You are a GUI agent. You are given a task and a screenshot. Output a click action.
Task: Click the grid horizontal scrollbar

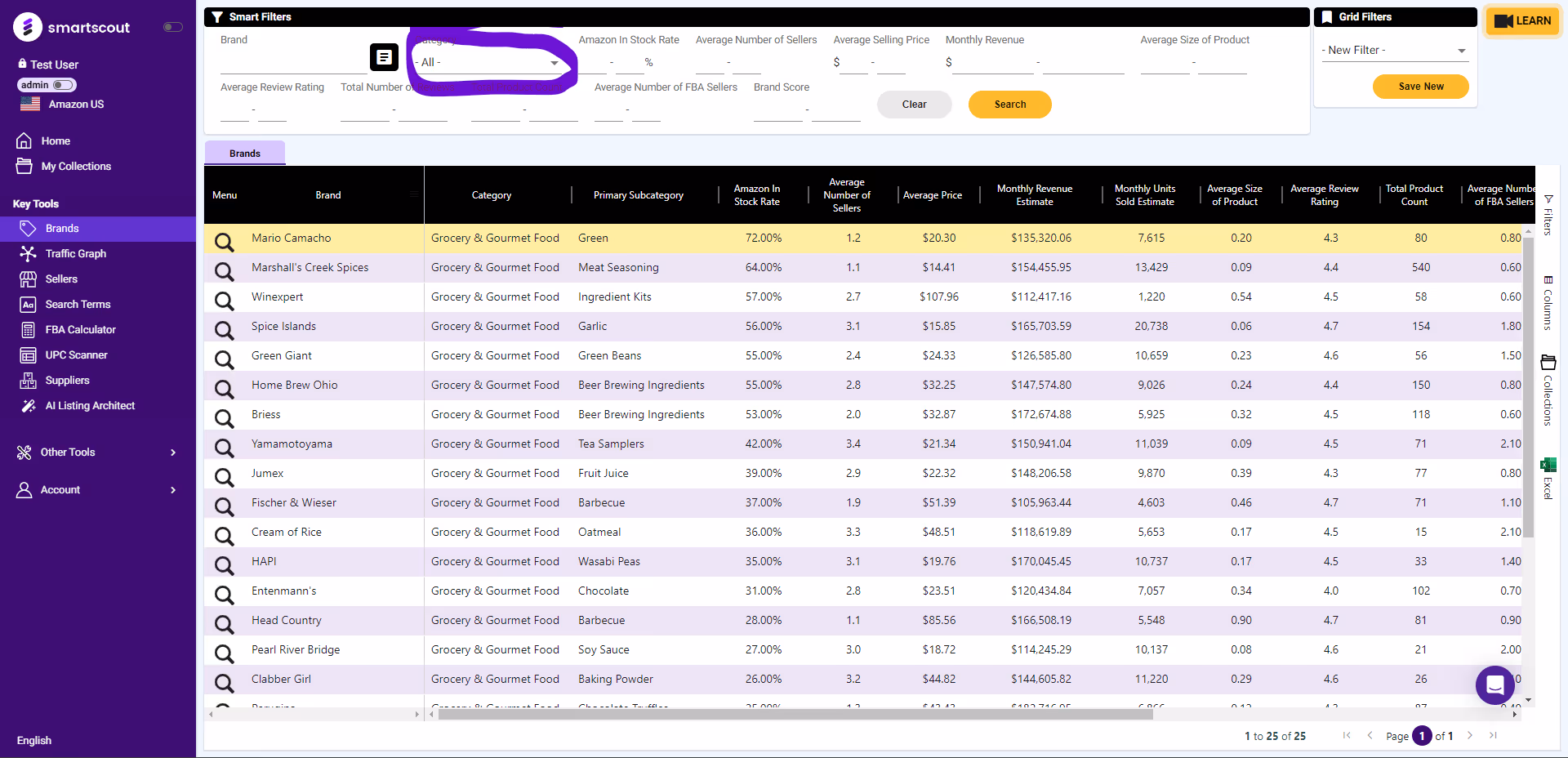795,714
